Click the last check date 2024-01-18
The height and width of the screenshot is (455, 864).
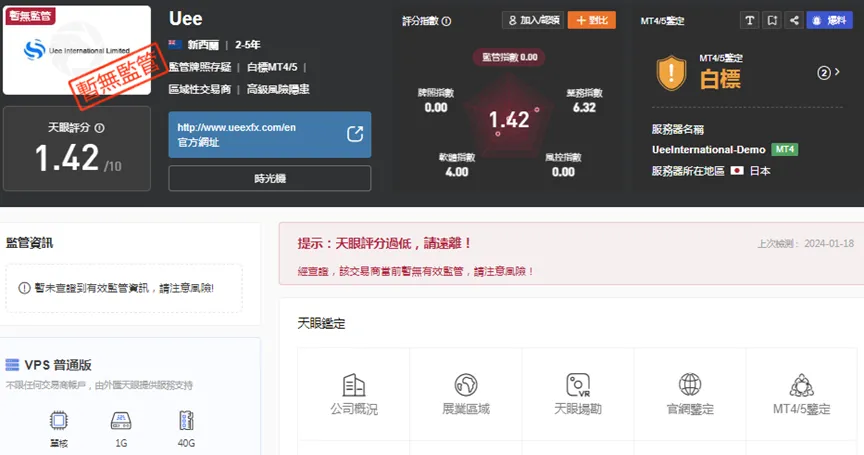[x=829, y=243]
